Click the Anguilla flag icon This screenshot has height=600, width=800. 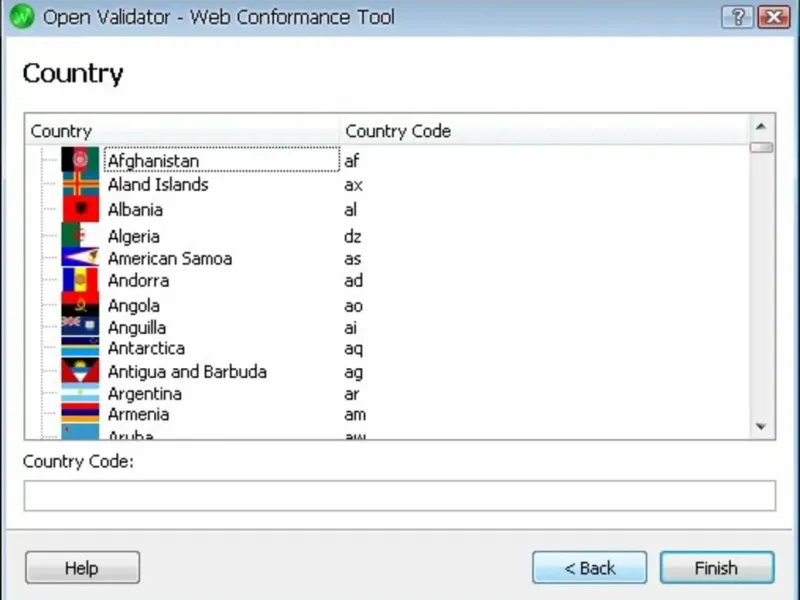(80, 326)
